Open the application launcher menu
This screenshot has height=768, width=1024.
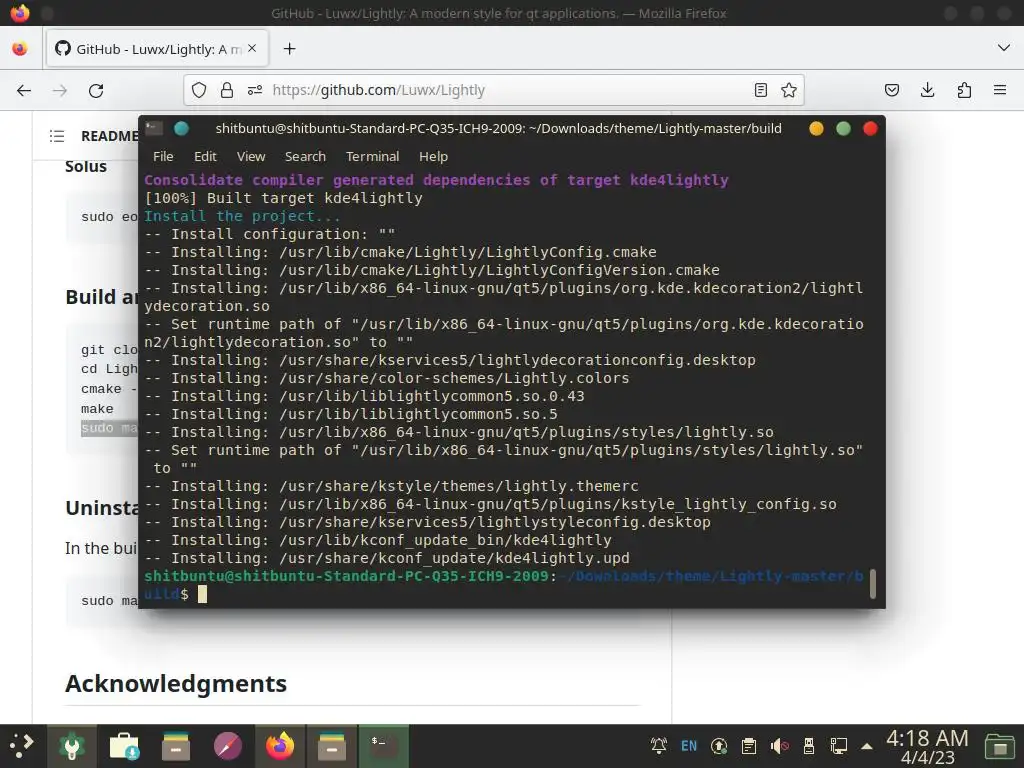[21, 746]
